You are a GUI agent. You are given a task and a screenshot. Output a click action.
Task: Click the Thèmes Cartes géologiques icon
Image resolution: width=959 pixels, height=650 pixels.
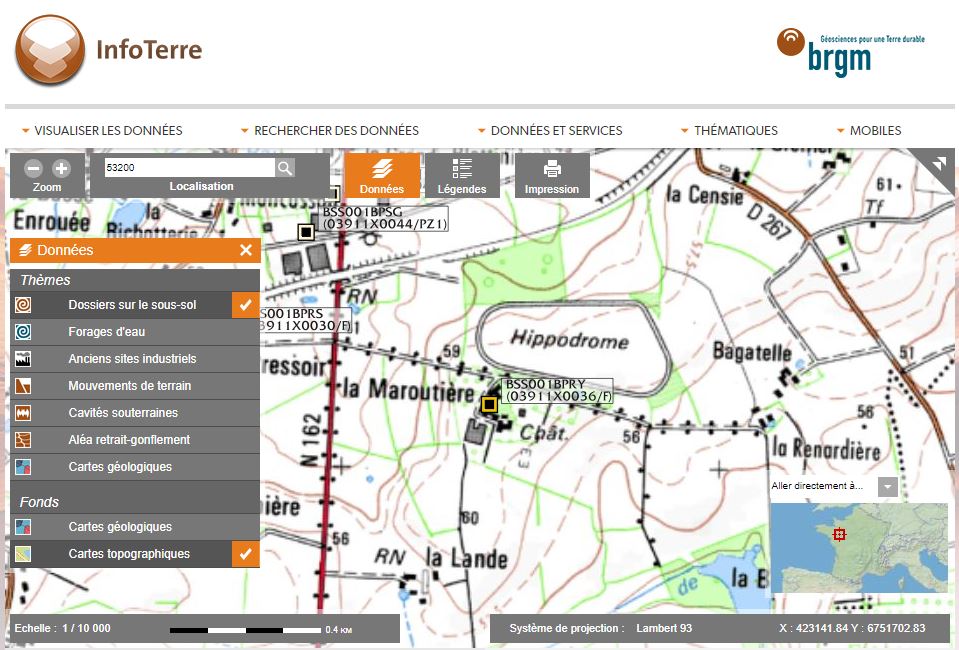click(23, 467)
